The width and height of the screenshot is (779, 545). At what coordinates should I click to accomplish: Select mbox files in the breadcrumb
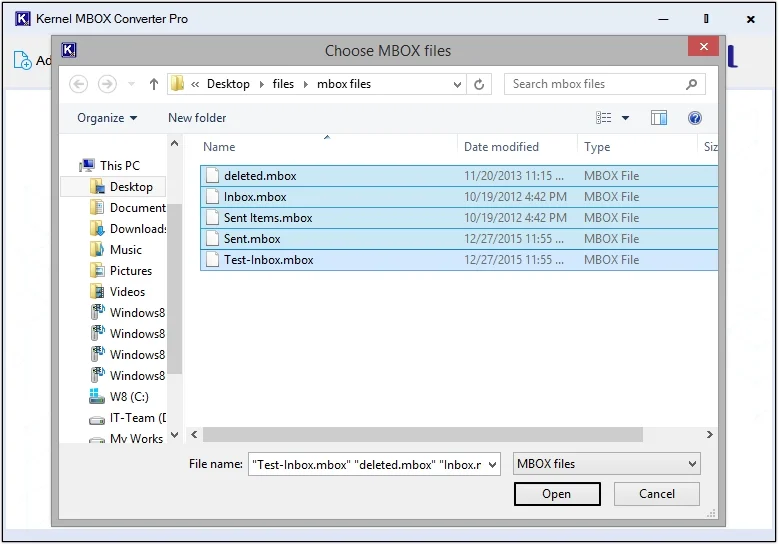click(344, 84)
